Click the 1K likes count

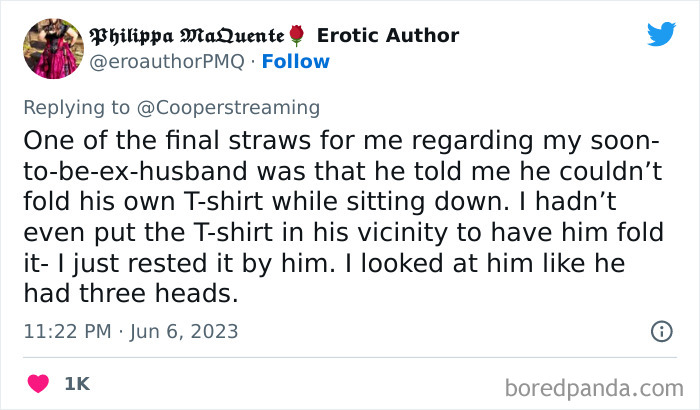77,383
